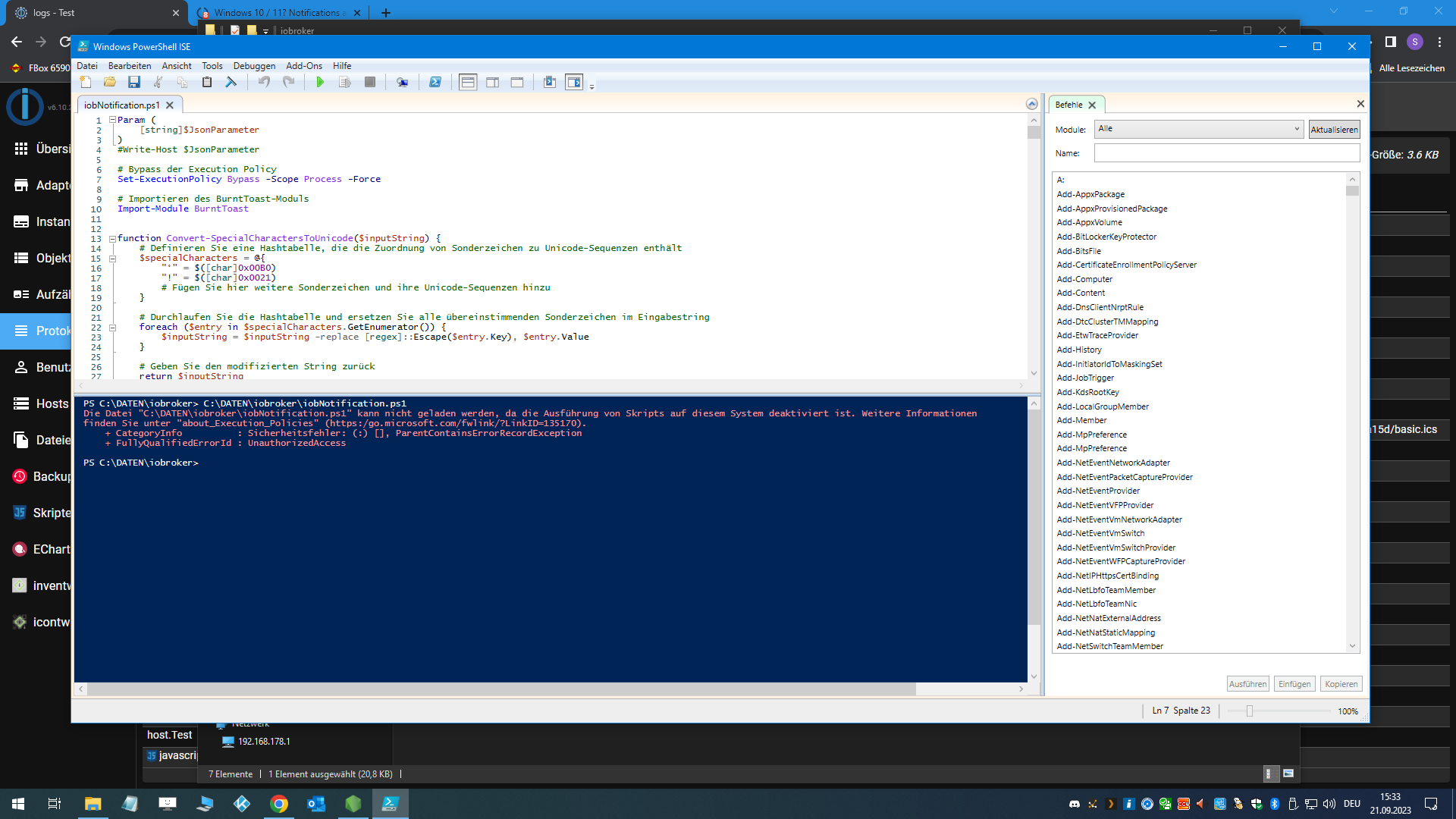1456x819 pixels.
Task: Close the Befehle tab with its X
Action: 1092,105
